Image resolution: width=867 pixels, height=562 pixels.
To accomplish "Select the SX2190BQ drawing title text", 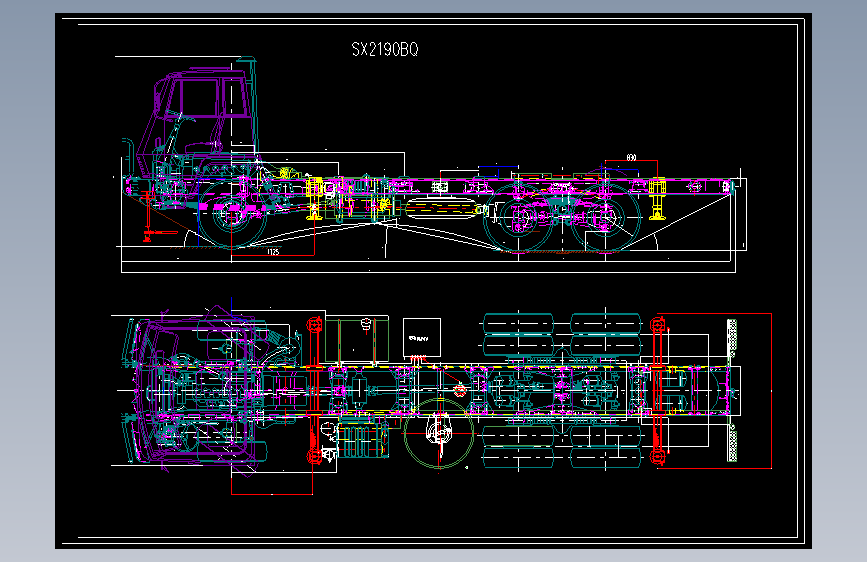I will coord(385,50).
